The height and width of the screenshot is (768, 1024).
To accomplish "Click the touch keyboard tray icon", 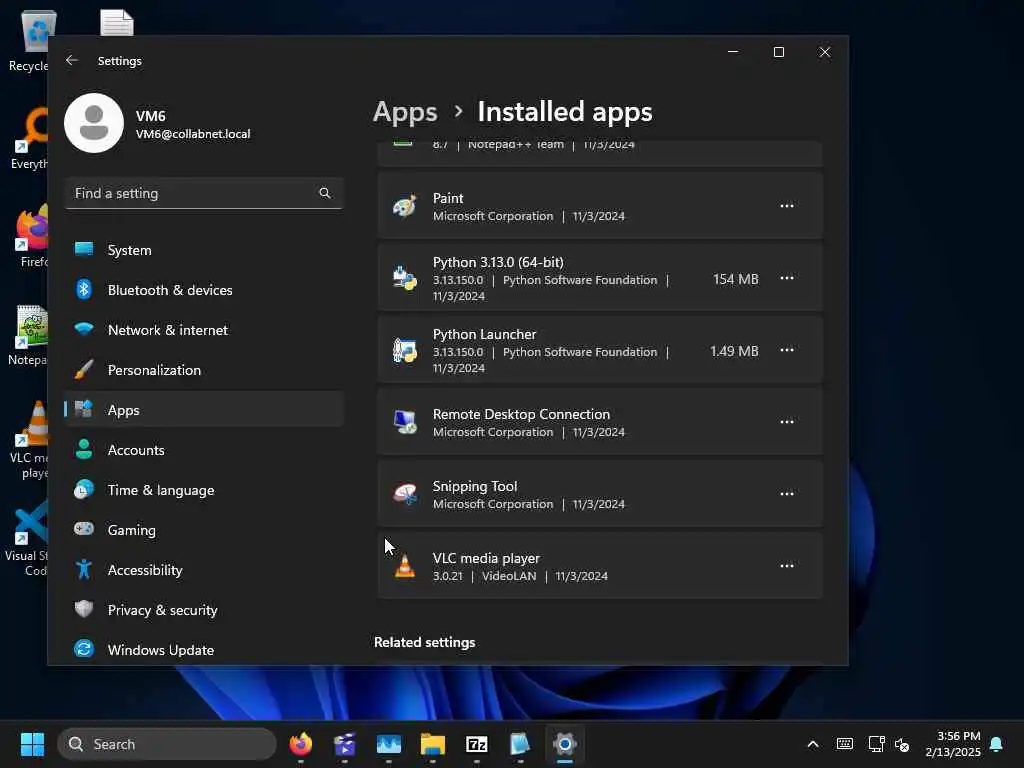I will (844, 744).
